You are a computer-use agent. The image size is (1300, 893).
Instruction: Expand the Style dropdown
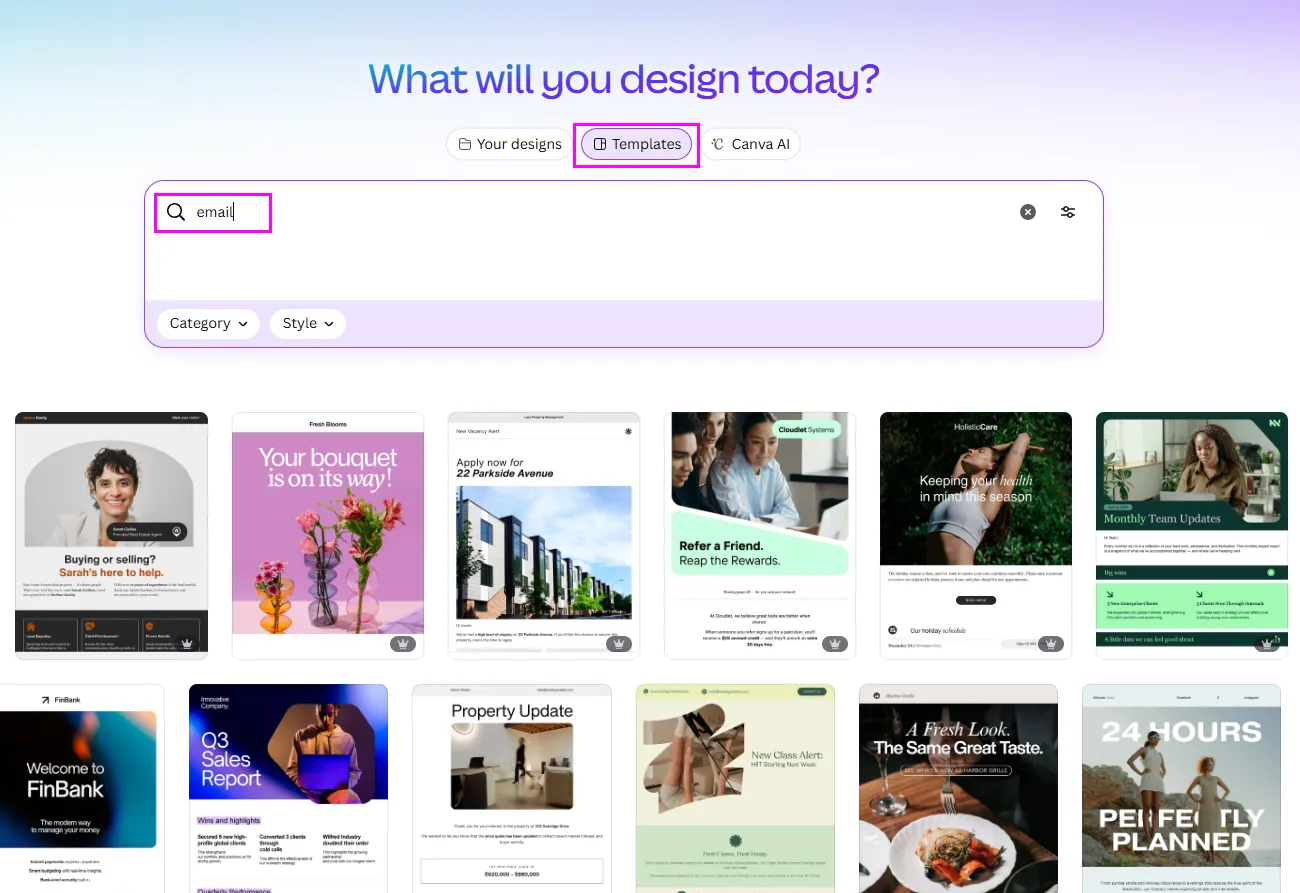coord(308,324)
